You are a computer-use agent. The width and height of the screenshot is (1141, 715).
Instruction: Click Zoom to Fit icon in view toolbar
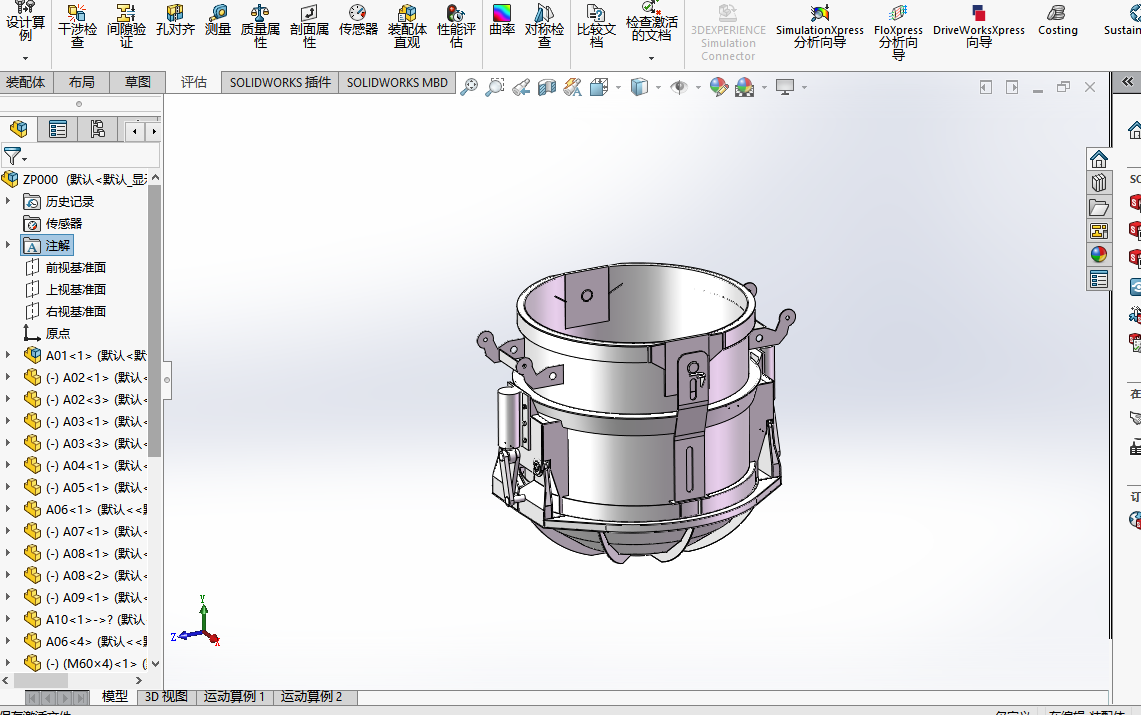click(469, 87)
